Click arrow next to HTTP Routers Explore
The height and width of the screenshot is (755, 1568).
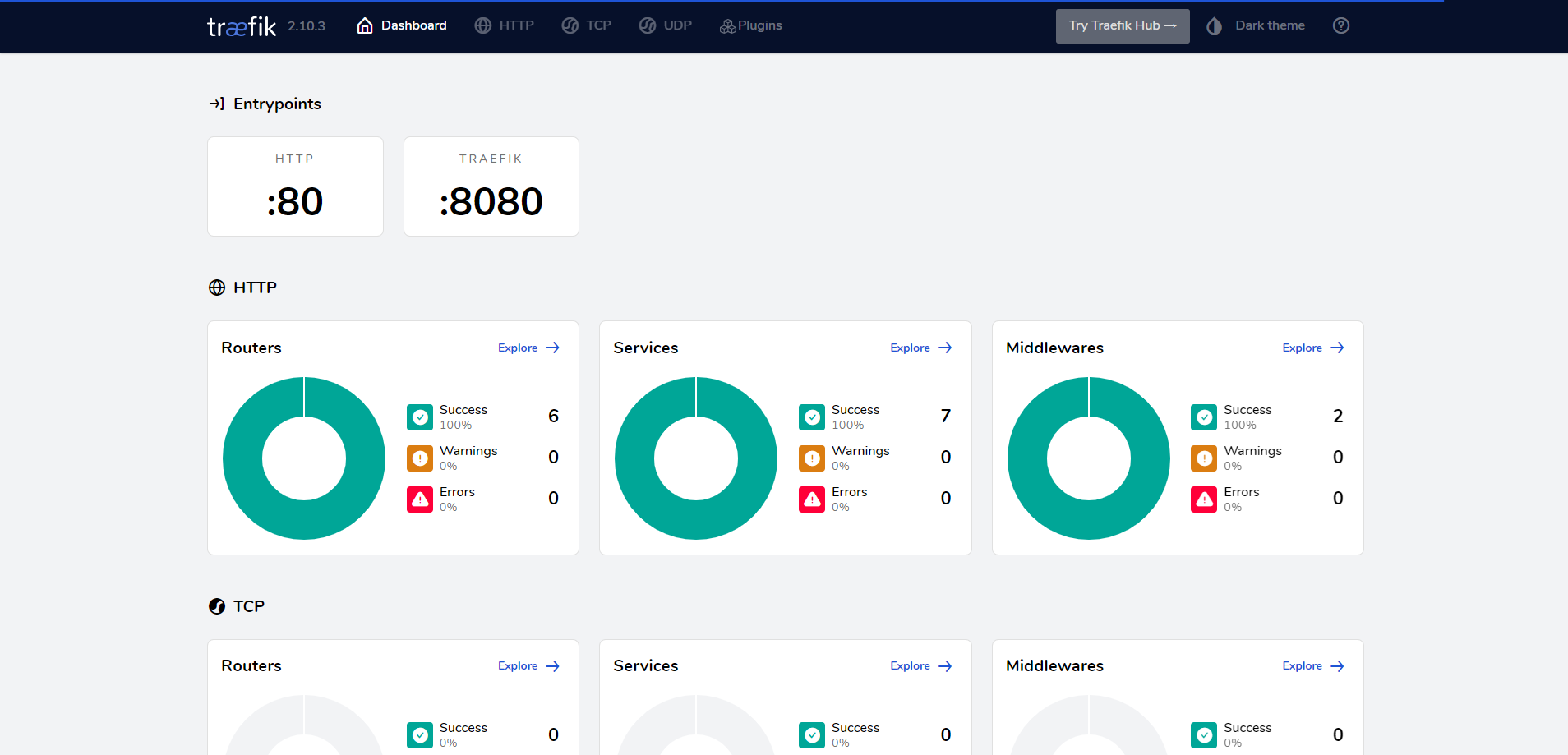[553, 348]
